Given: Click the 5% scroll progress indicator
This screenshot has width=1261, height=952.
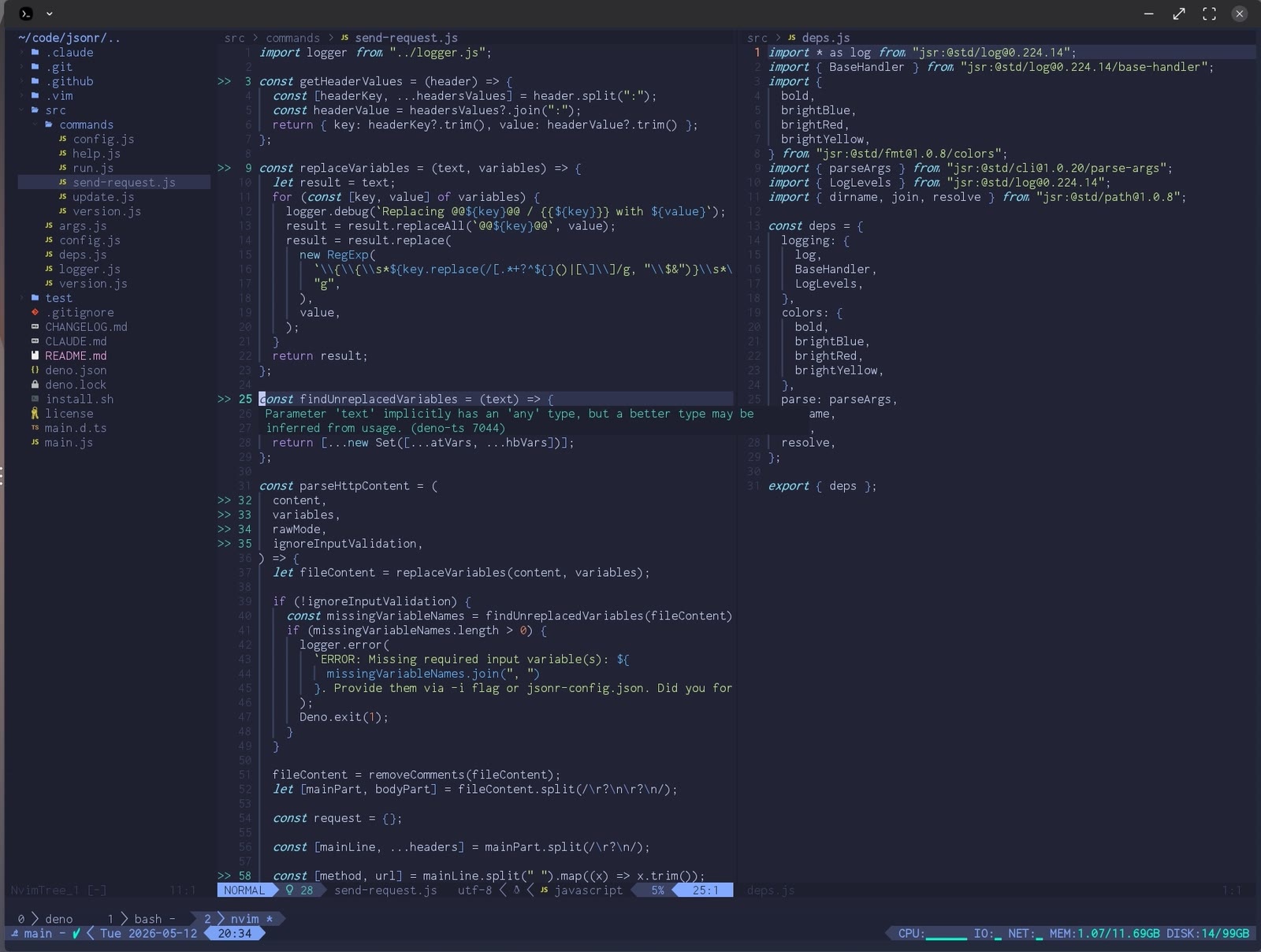Looking at the screenshot, I should pyautogui.click(x=657, y=890).
